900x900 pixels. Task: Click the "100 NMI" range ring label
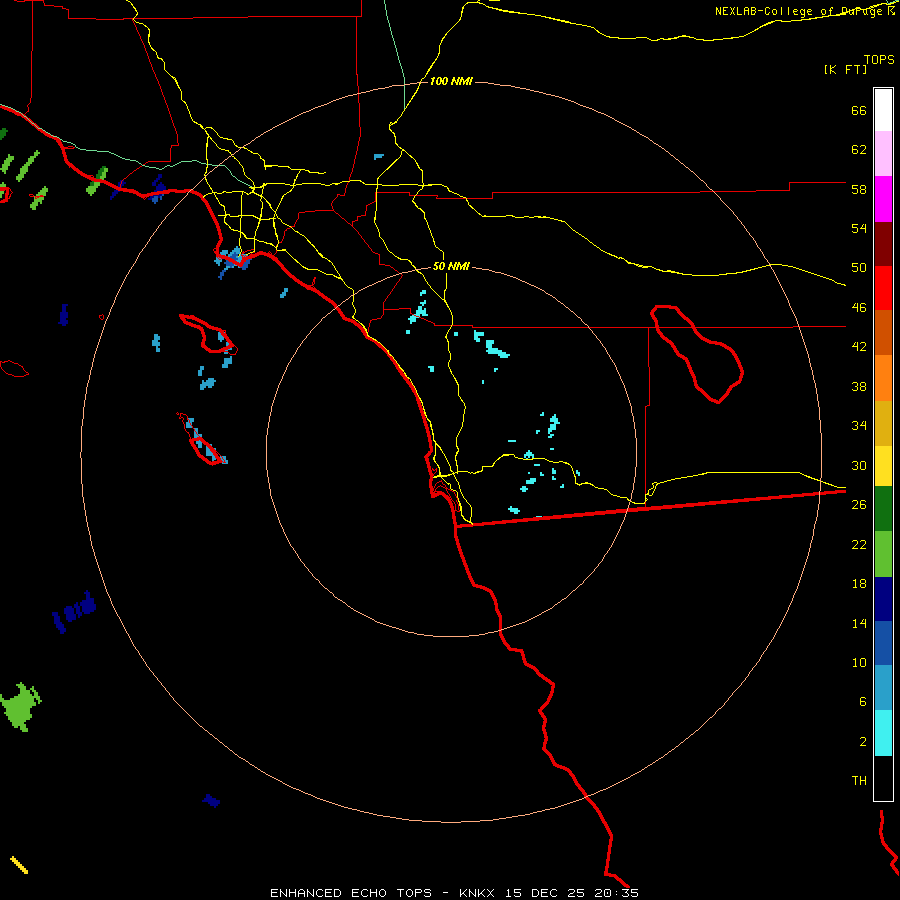[x=451, y=82]
